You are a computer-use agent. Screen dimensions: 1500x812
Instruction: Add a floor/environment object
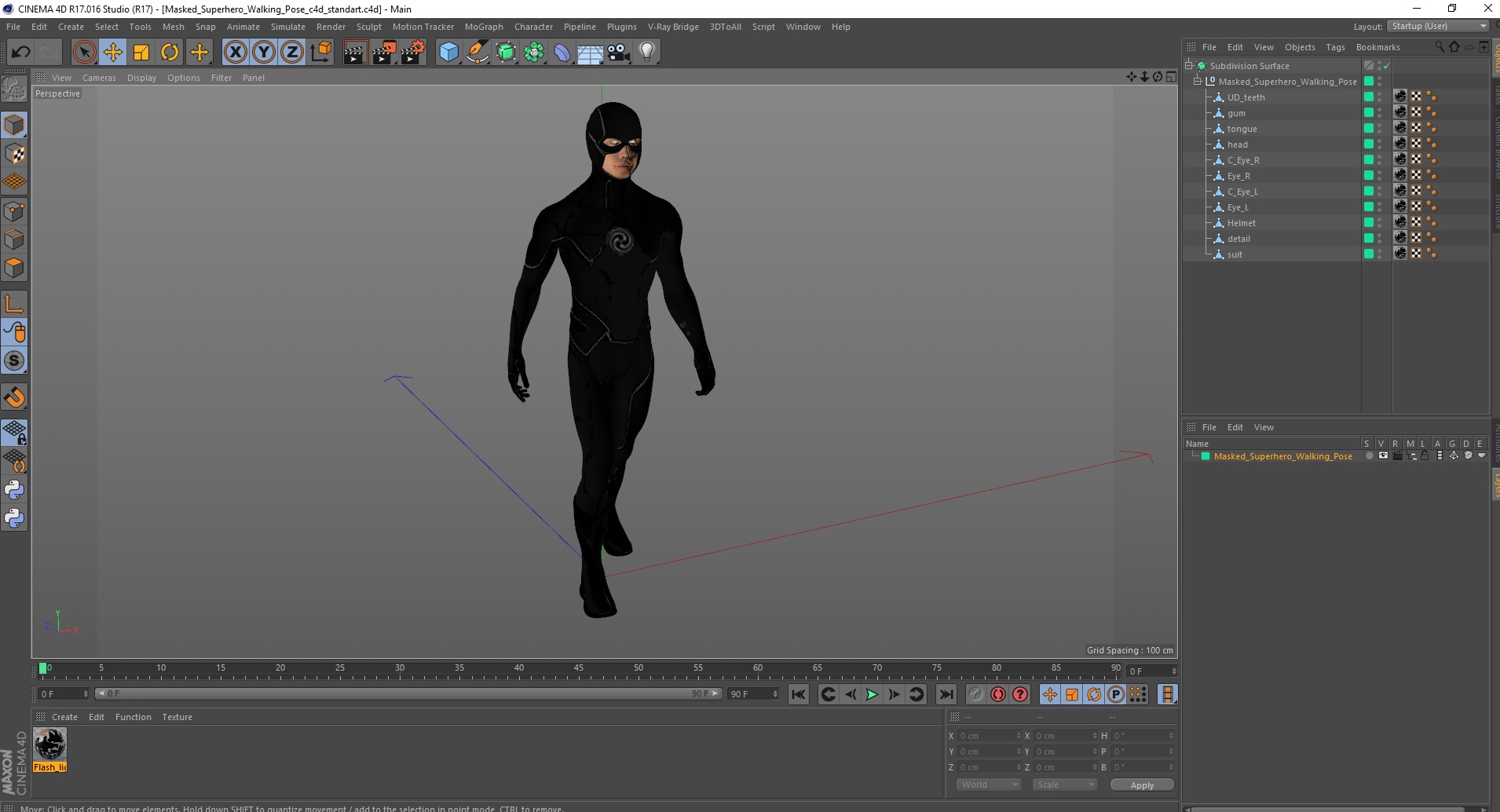point(591,53)
